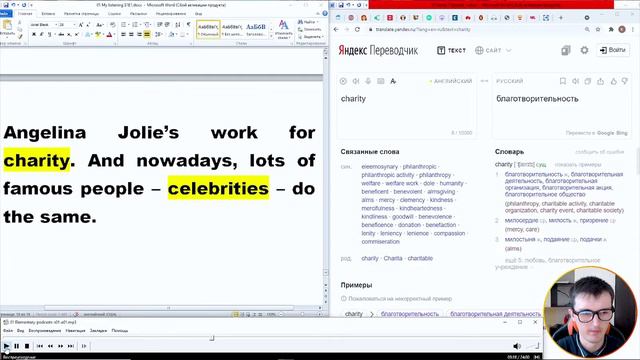Toggle numbered list in Word
The height and width of the screenshot is (360, 640).
pyautogui.click(x=136, y=25)
